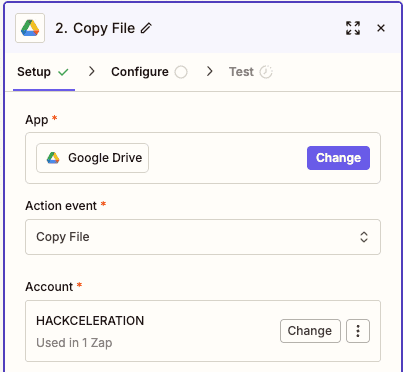Image resolution: width=403 pixels, height=372 pixels.
Task: Click the '2. Copy File' title
Action: click(95, 28)
